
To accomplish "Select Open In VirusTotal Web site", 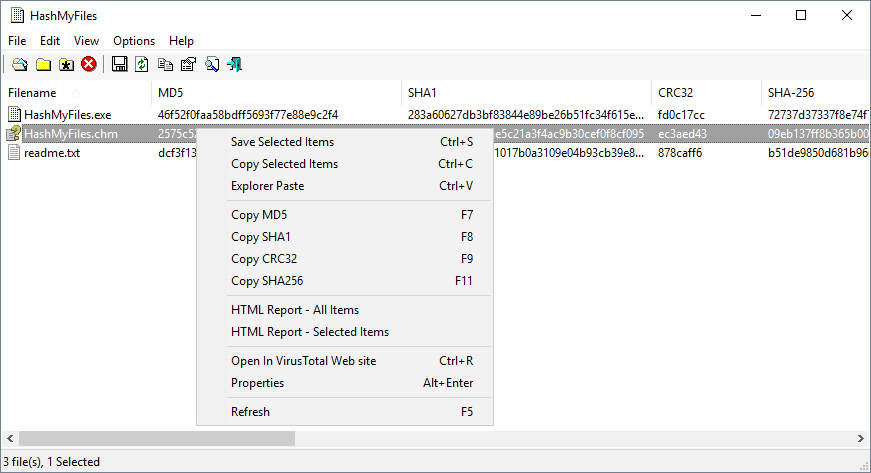I will coord(303,361).
